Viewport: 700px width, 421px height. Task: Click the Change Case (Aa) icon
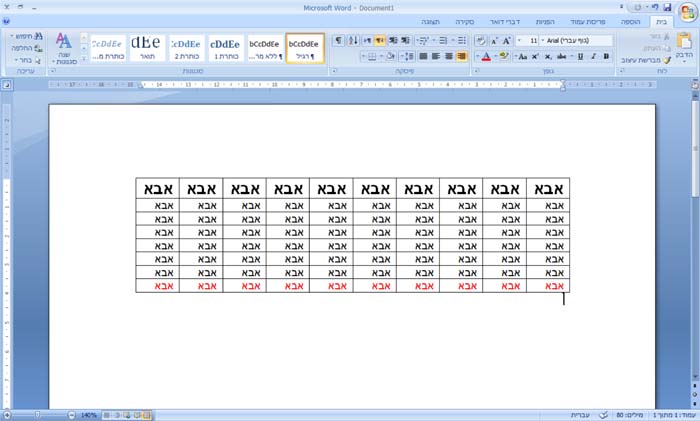[521, 56]
